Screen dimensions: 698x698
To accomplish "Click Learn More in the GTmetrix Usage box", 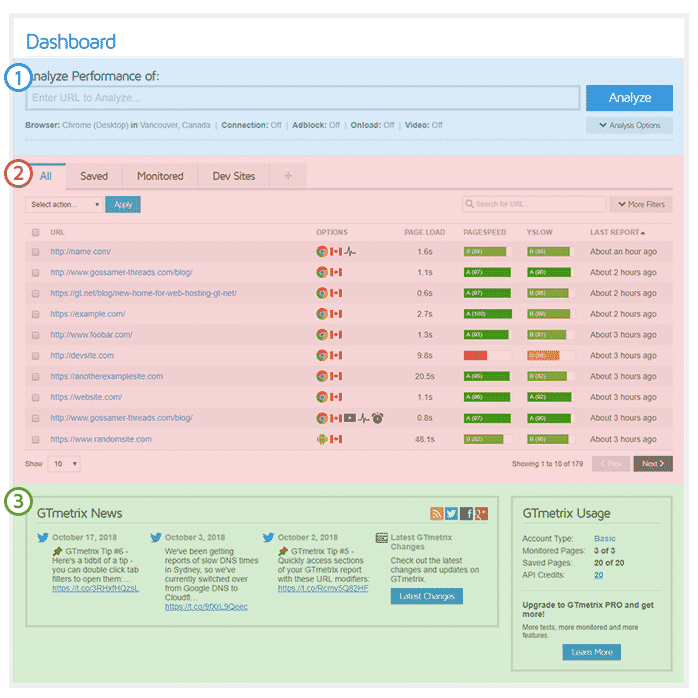I will click(592, 652).
